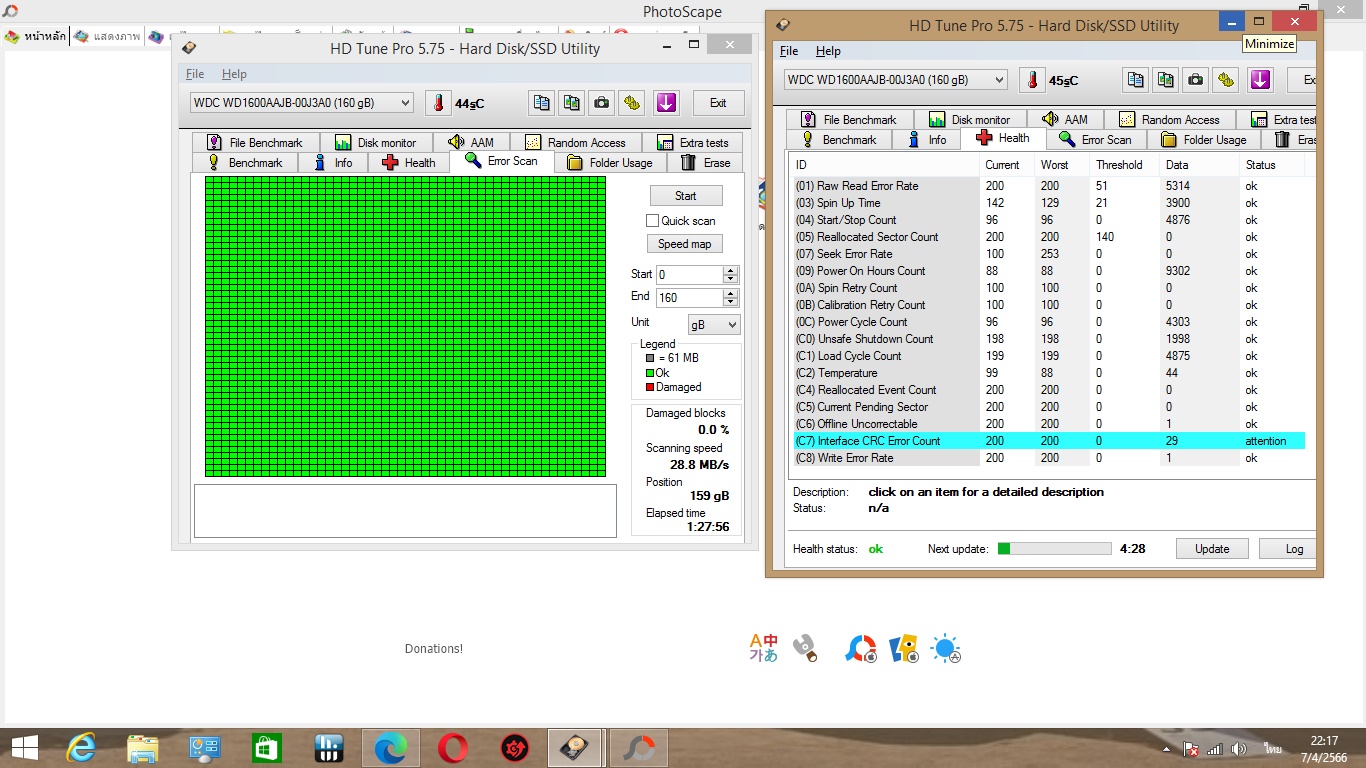Click copy text icon in right HD Tune window
This screenshot has width=1366, height=768.
coord(1135,80)
